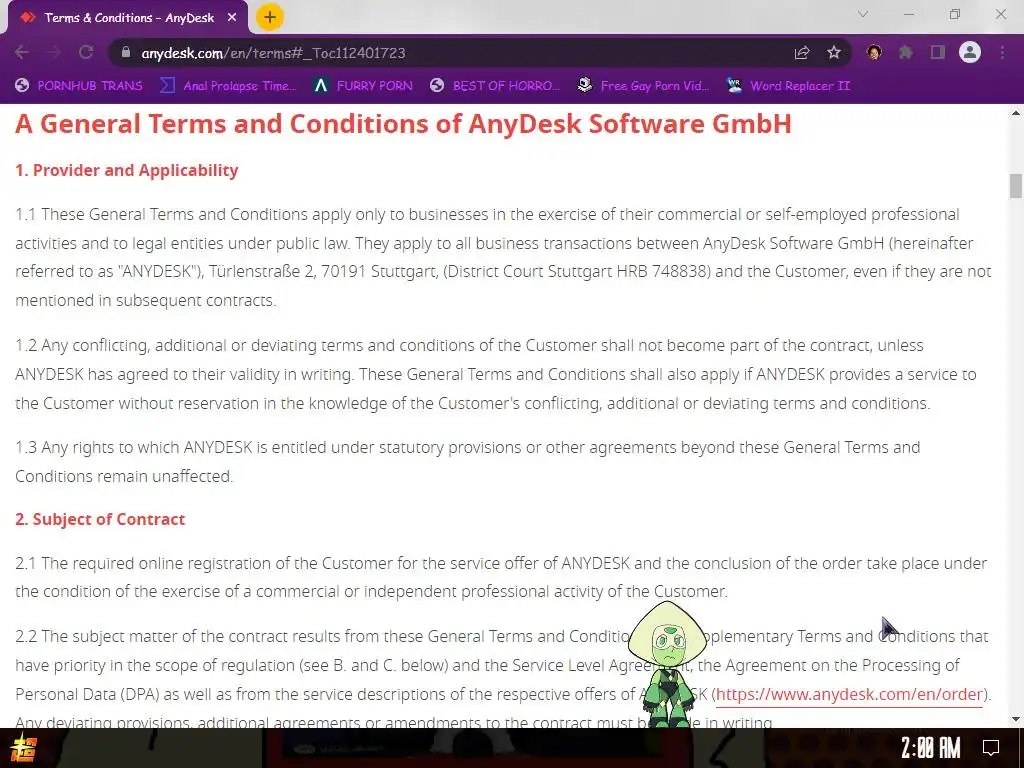Image resolution: width=1024 pixels, height=768 pixels.
Task: Open the Word Replacer II bookmark
Action: [x=788, y=86]
